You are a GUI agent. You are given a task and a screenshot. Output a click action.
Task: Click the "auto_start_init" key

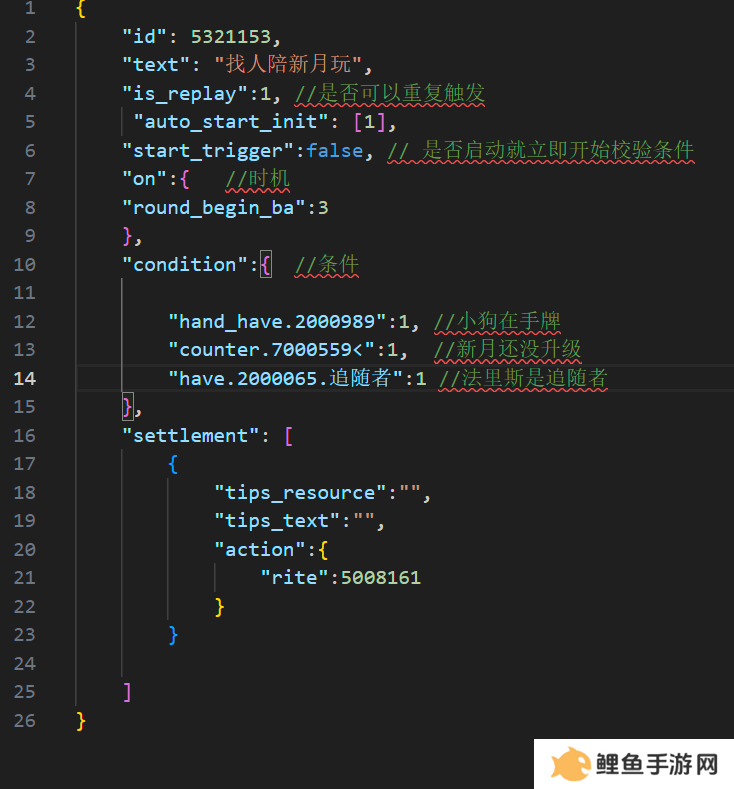[231, 122]
